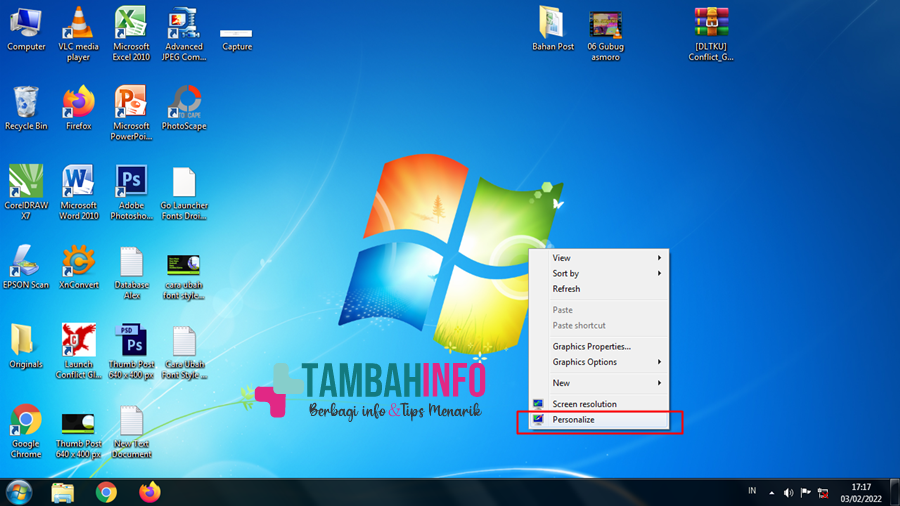Image resolution: width=900 pixels, height=506 pixels.
Task: Select the Computer desktop icon
Action: click(26, 30)
